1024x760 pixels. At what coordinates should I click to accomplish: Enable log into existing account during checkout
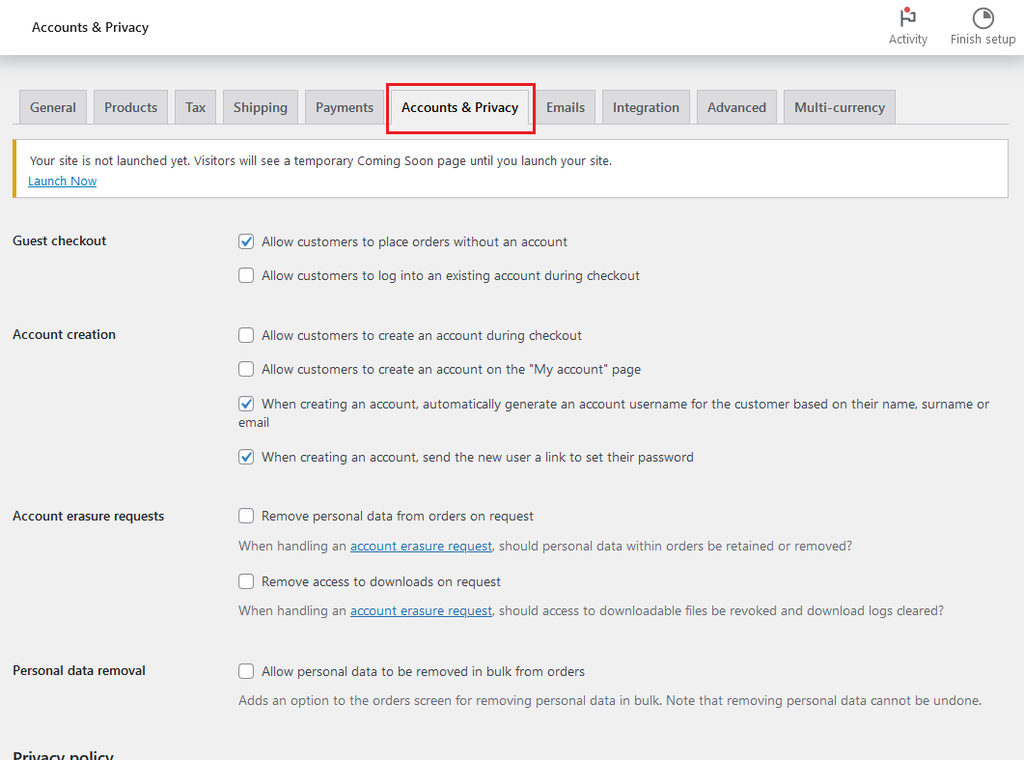point(246,276)
